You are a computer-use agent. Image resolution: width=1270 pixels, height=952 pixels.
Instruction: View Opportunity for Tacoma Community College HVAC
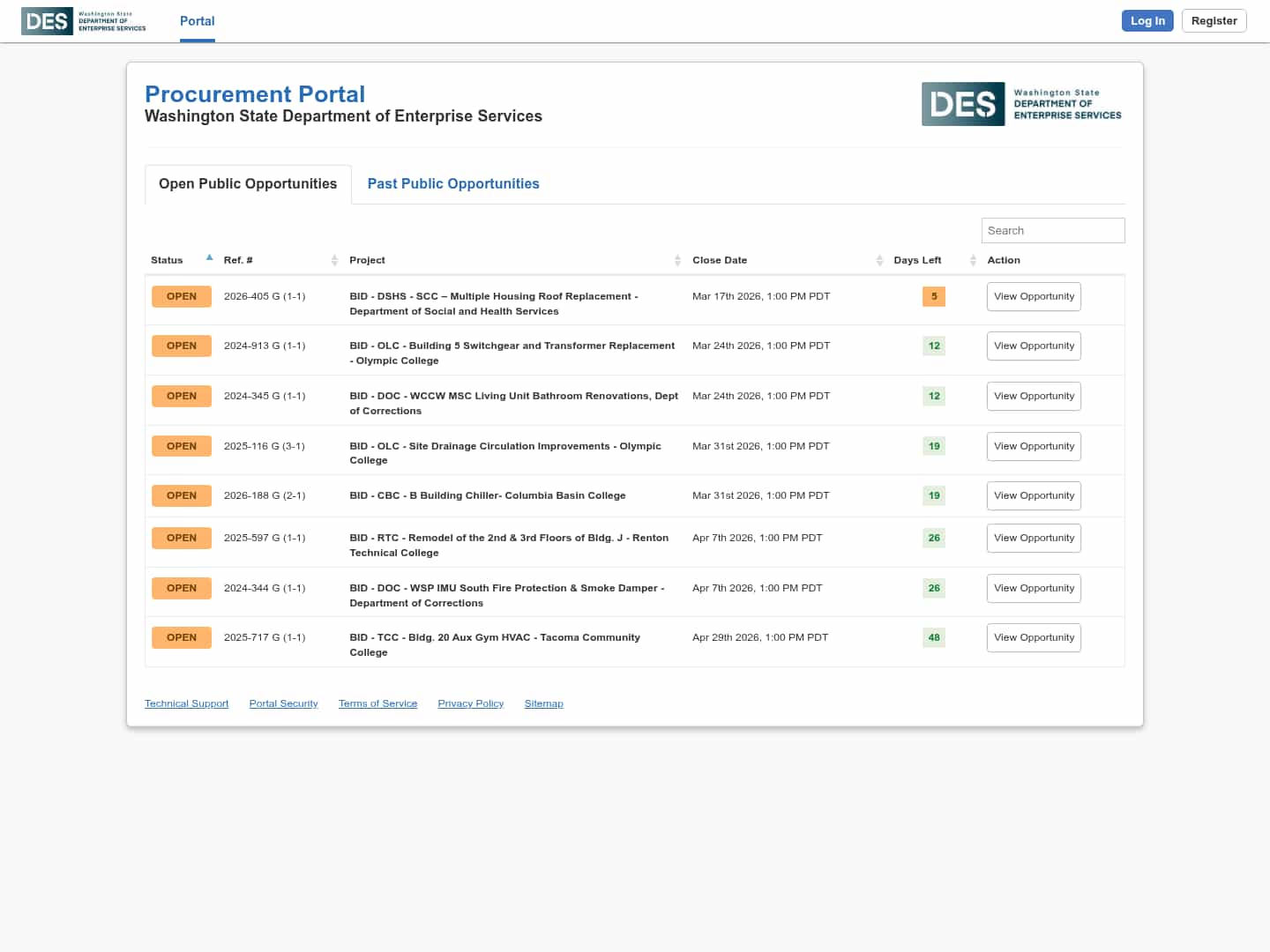(x=1034, y=637)
